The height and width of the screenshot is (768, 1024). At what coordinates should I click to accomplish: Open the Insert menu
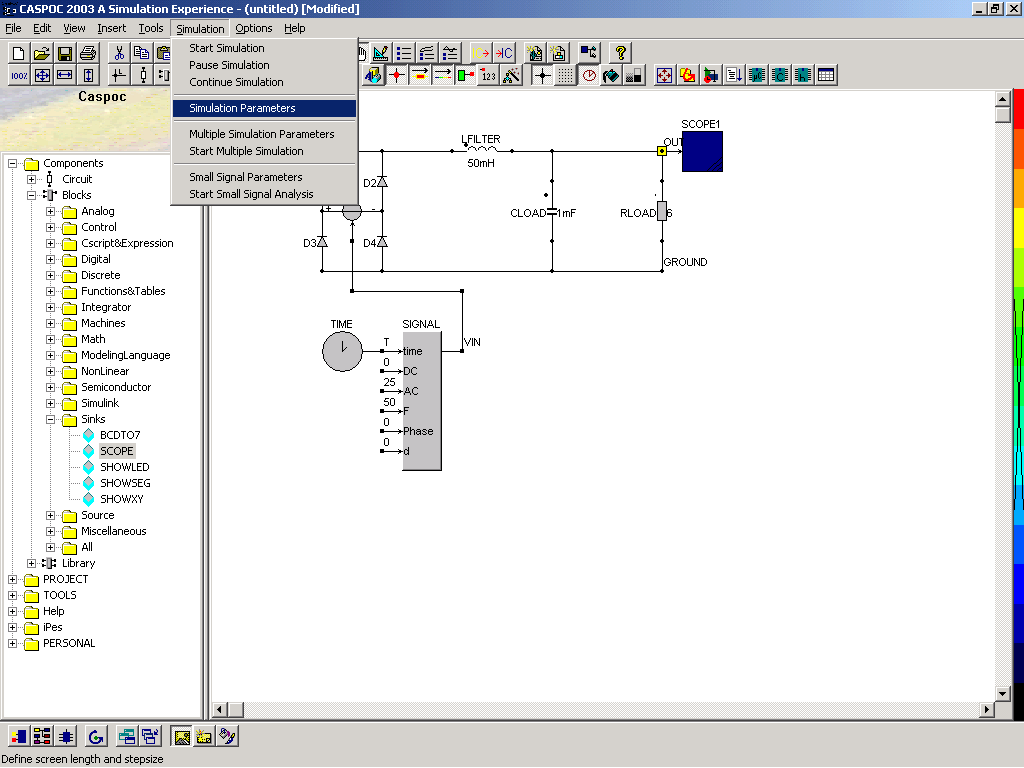coord(112,28)
